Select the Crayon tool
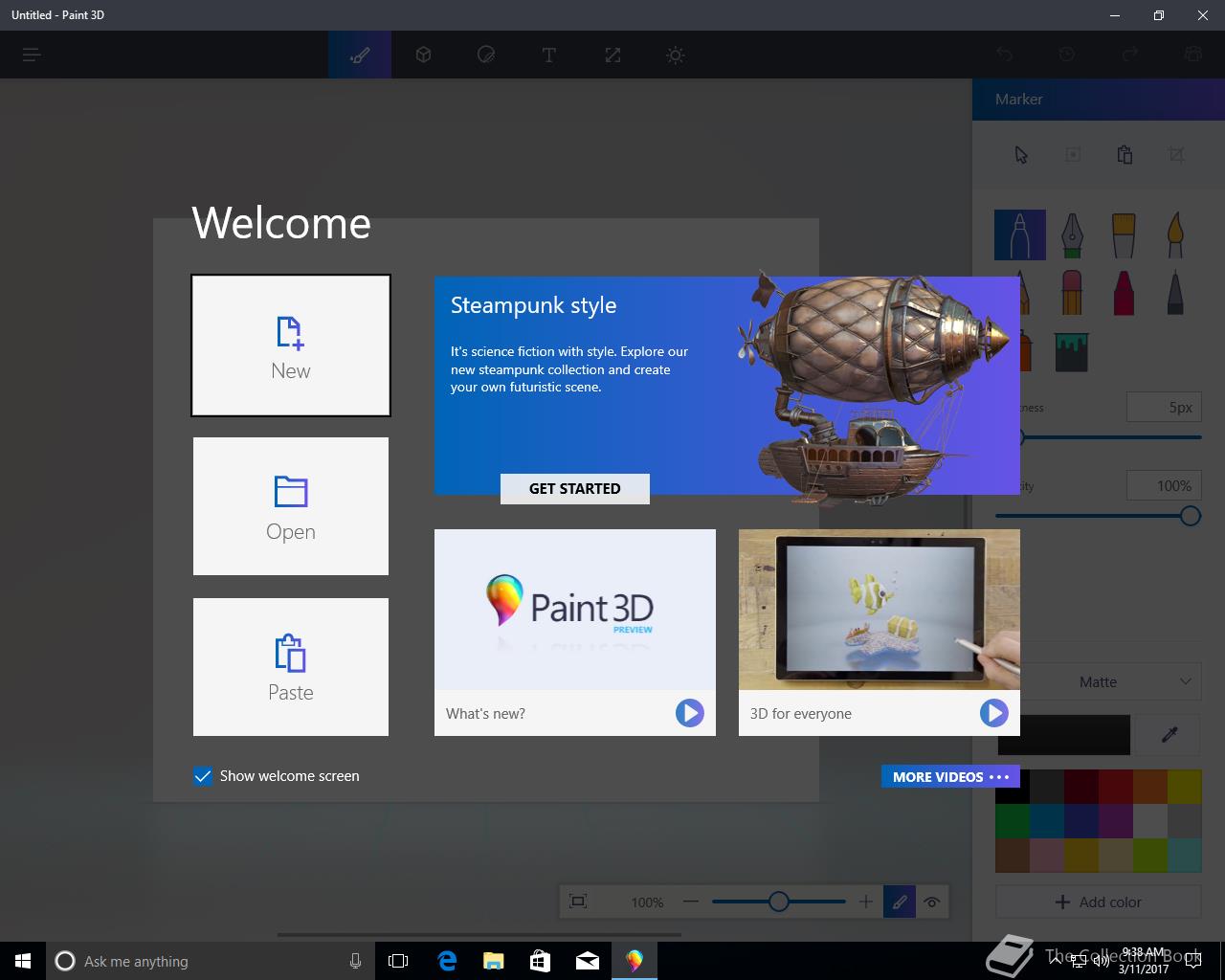Image resolution: width=1225 pixels, height=980 pixels. click(1124, 292)
